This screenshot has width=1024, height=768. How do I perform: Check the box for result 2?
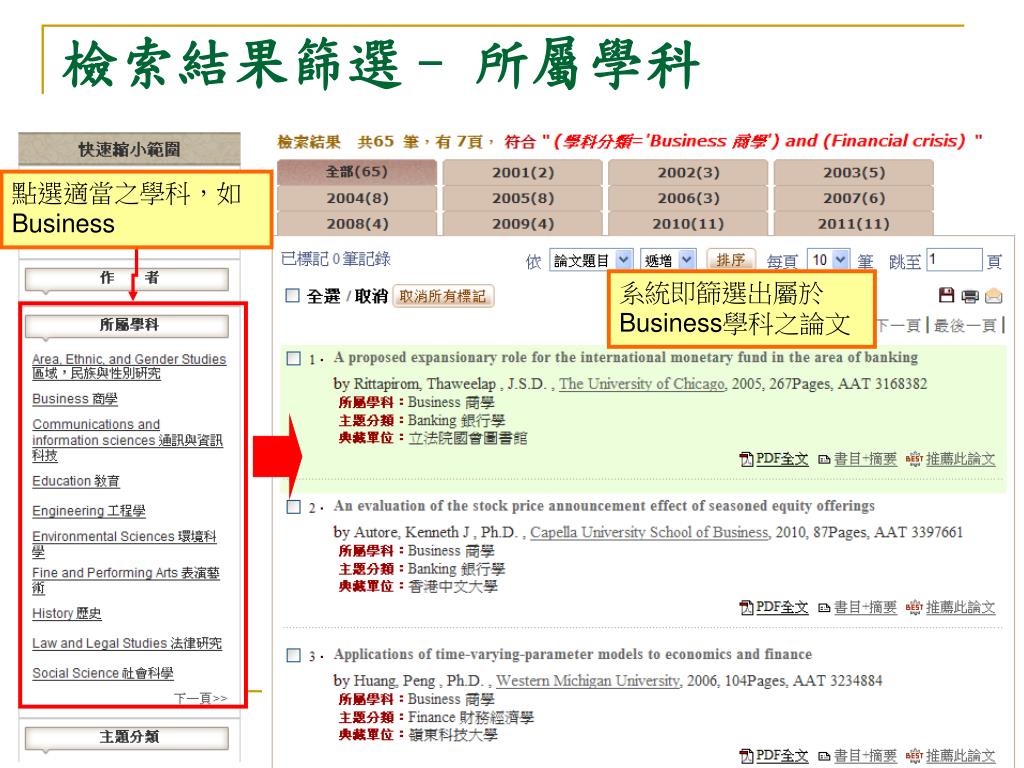pos(294,507)
